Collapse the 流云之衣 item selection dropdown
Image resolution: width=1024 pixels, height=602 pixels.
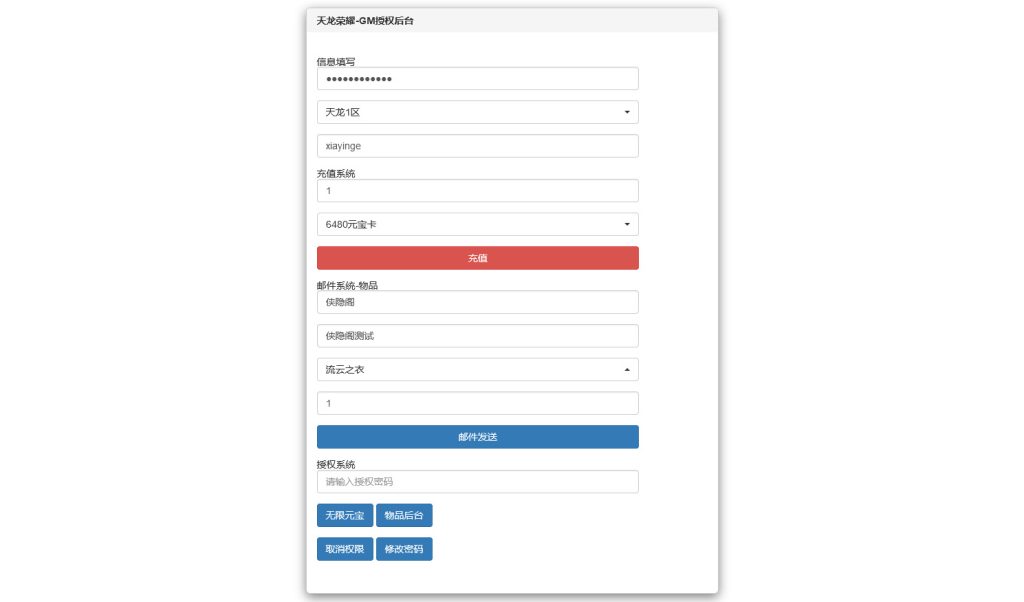477,369
